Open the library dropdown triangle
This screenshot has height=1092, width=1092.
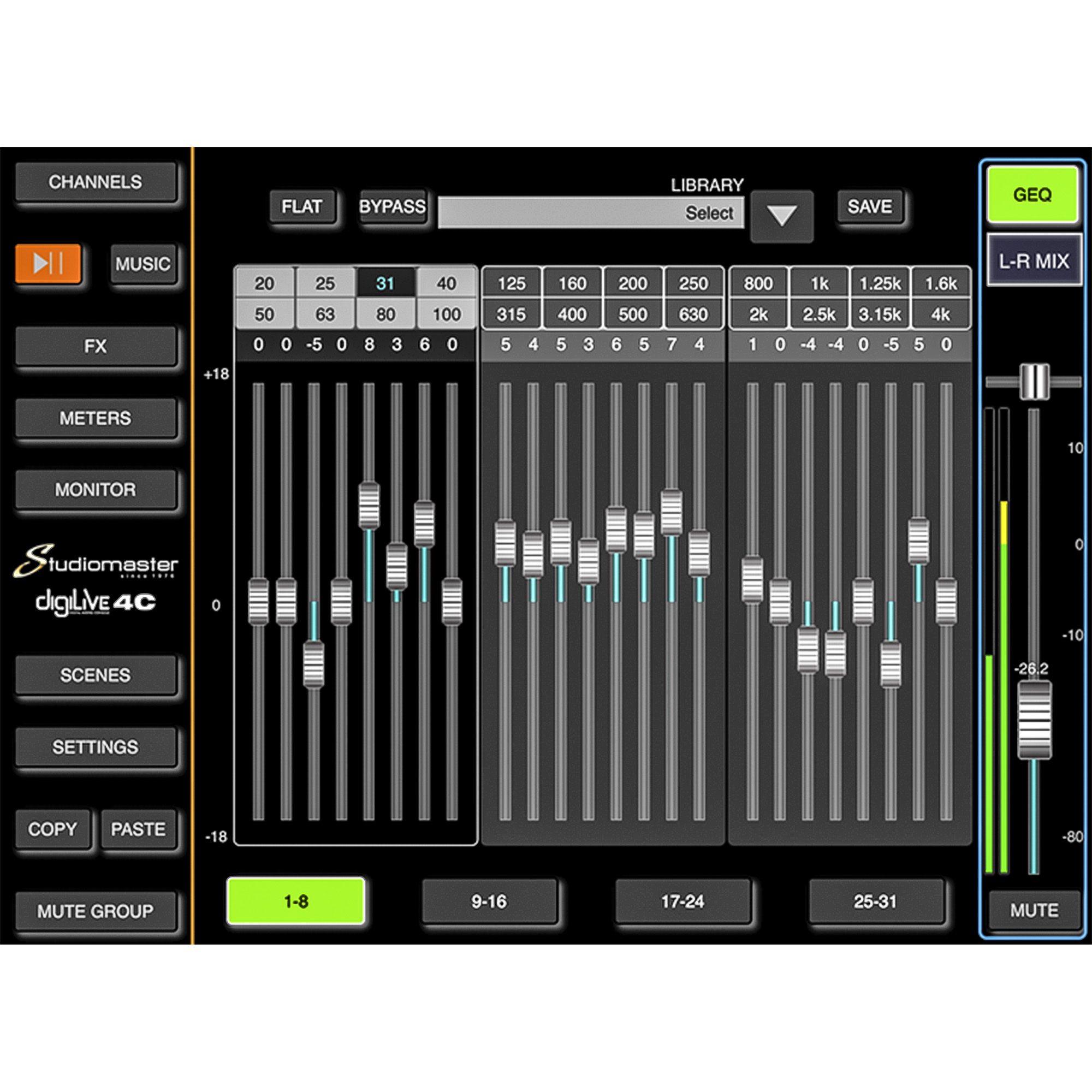click(x=782, y=215)
